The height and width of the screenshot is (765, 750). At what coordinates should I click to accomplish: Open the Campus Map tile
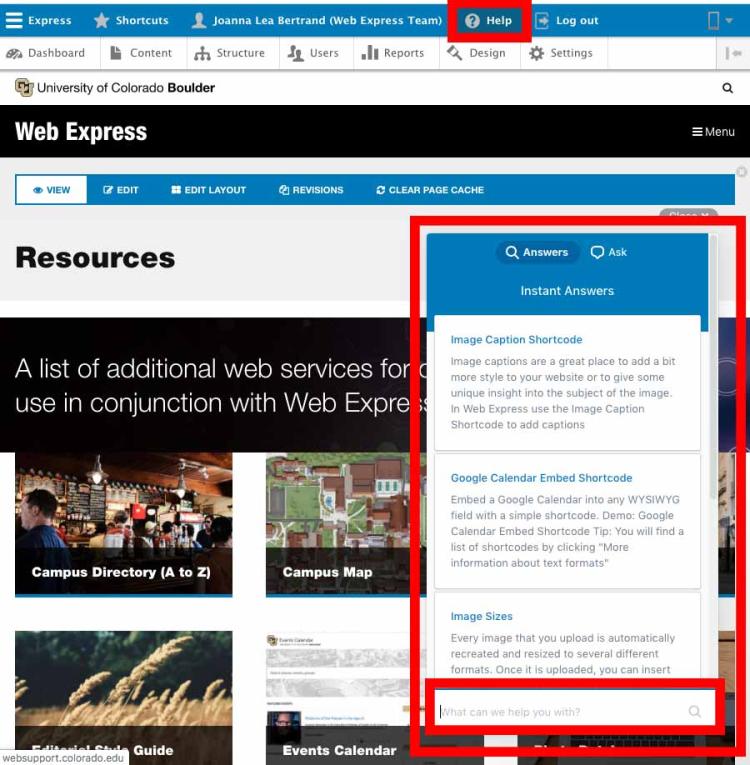pos(344,524)
